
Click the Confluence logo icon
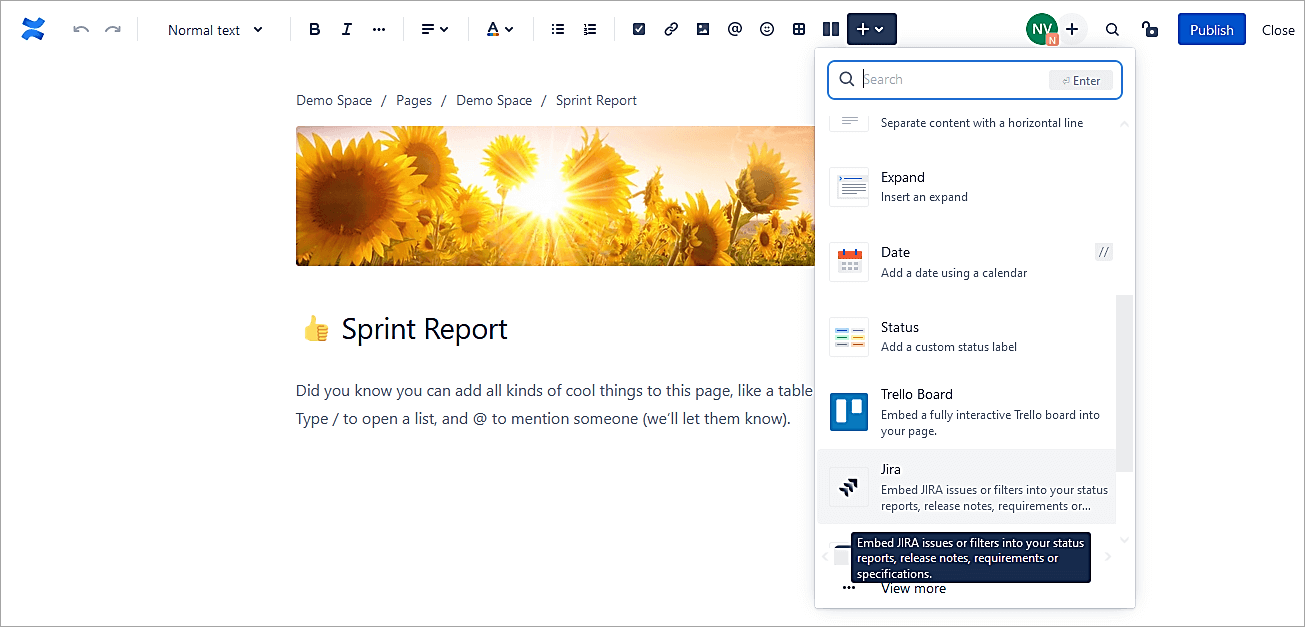[x=33, y=30]
